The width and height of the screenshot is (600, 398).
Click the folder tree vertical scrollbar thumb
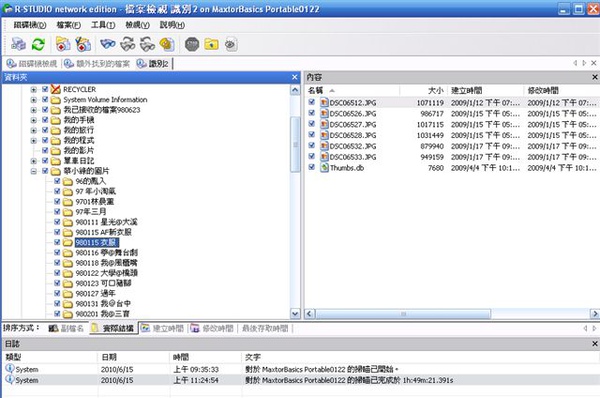coord(295,145)
